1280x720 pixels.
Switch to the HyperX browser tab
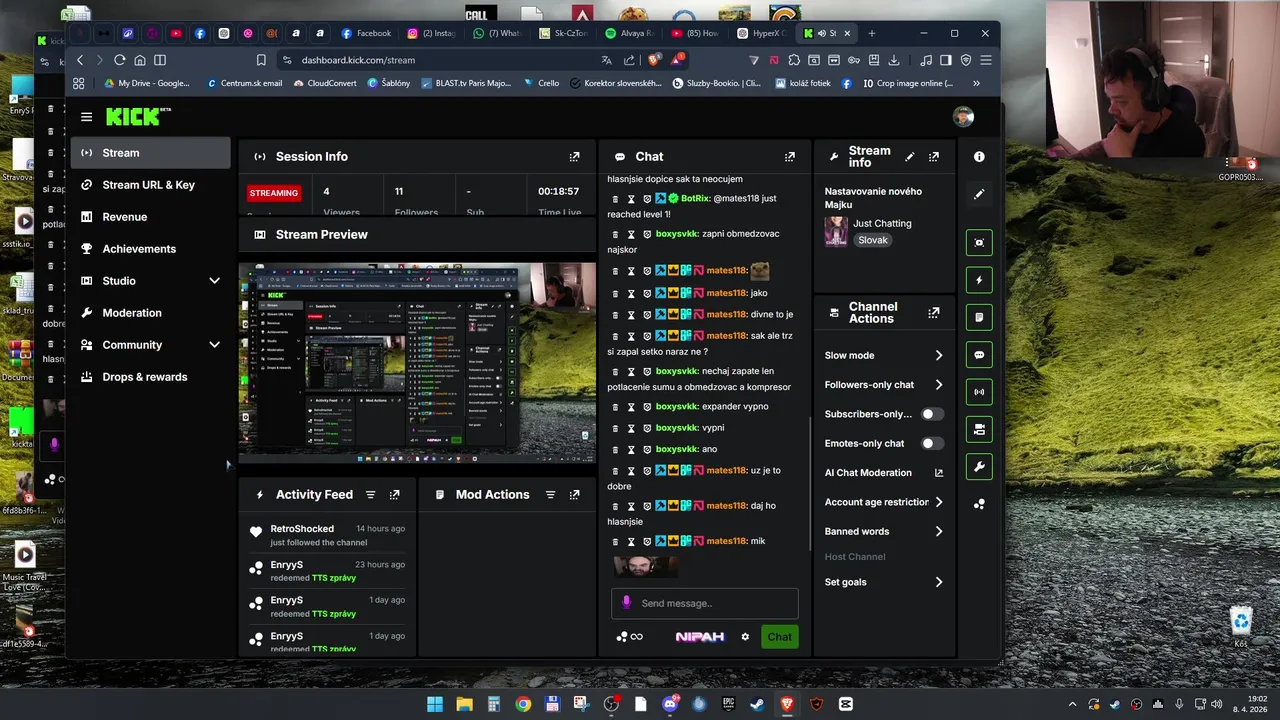[762, 33]
